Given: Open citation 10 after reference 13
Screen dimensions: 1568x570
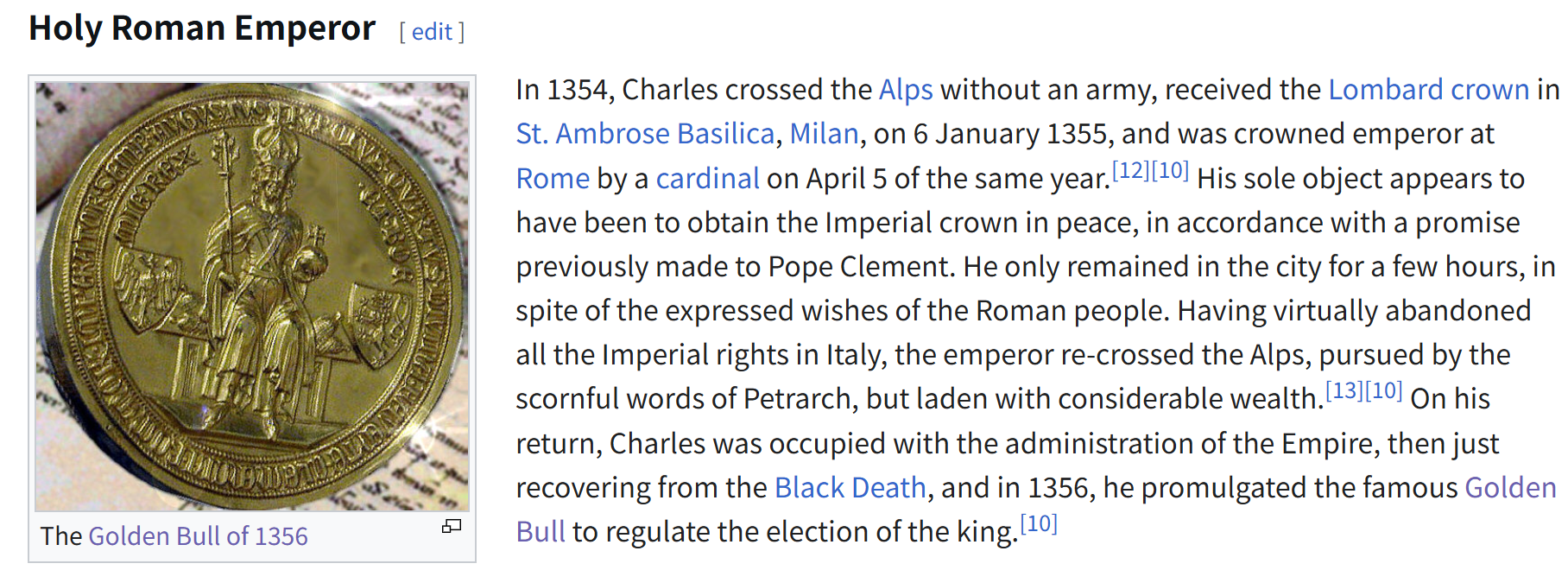Looking at the screenshot, I should tap(1383, 390).
